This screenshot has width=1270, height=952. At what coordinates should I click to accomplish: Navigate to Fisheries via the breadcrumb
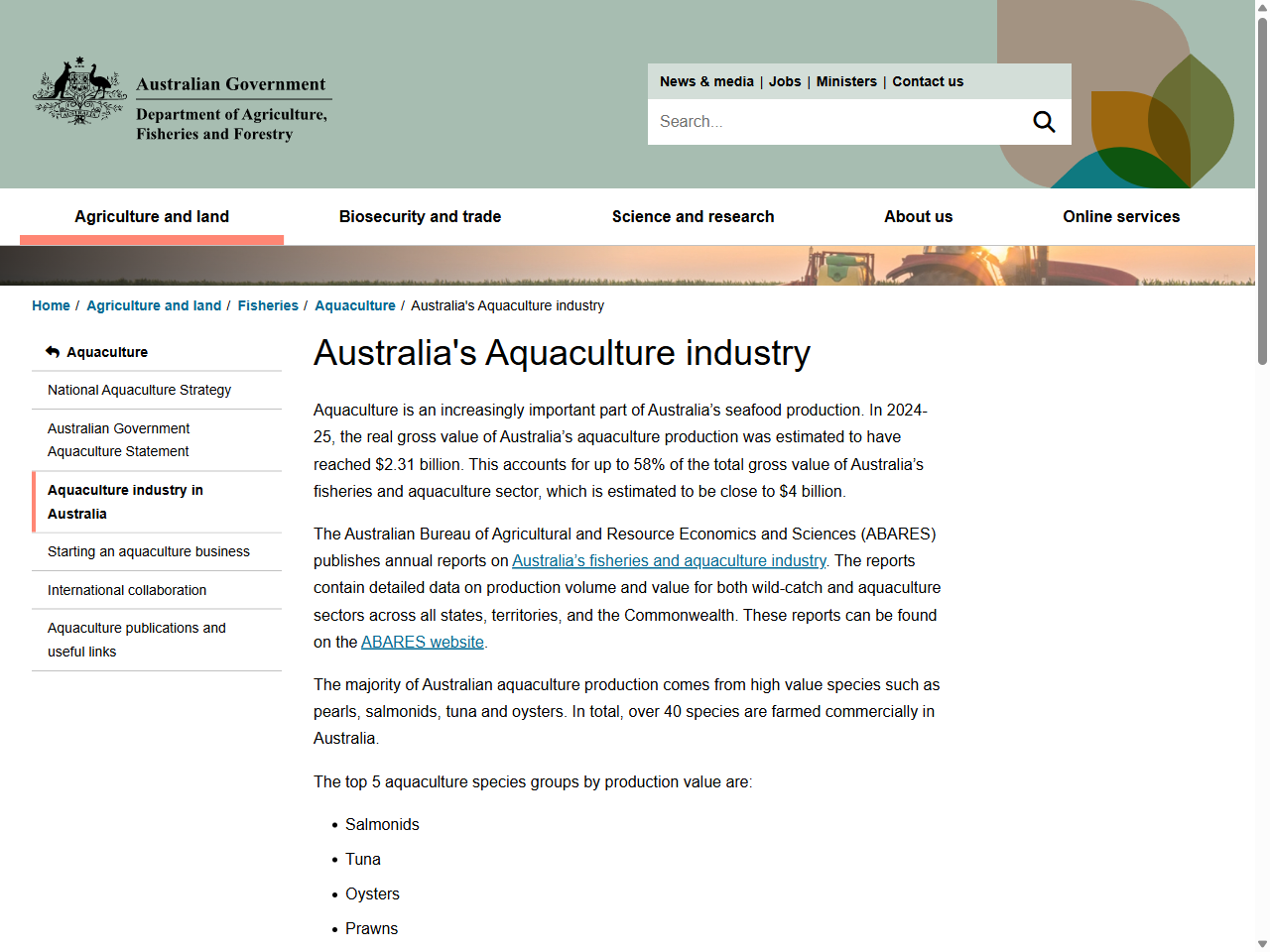pos(268,305)
